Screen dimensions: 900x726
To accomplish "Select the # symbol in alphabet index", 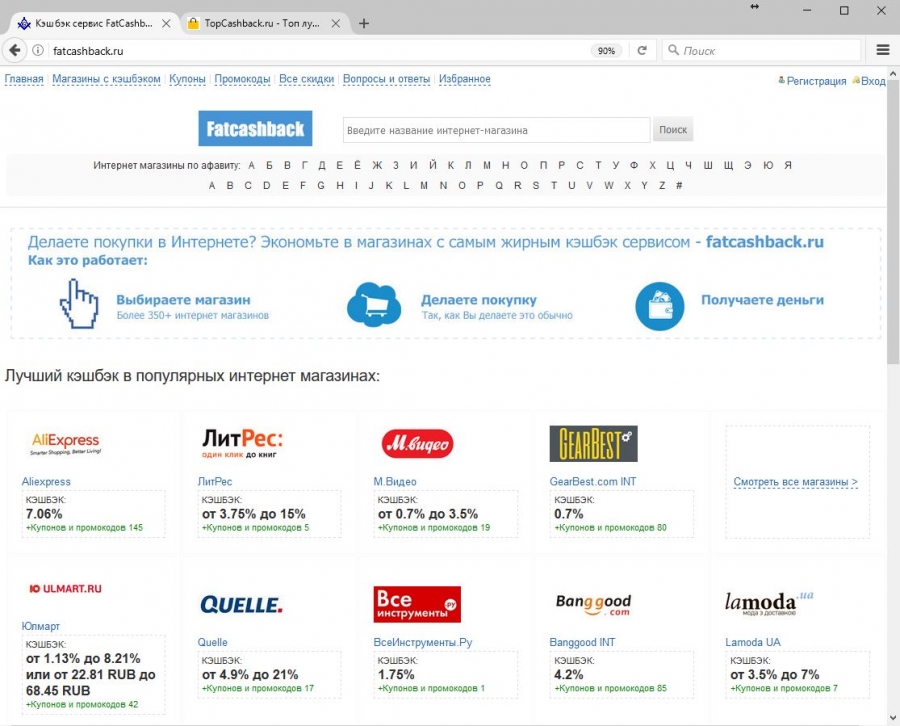I will 679,185.
